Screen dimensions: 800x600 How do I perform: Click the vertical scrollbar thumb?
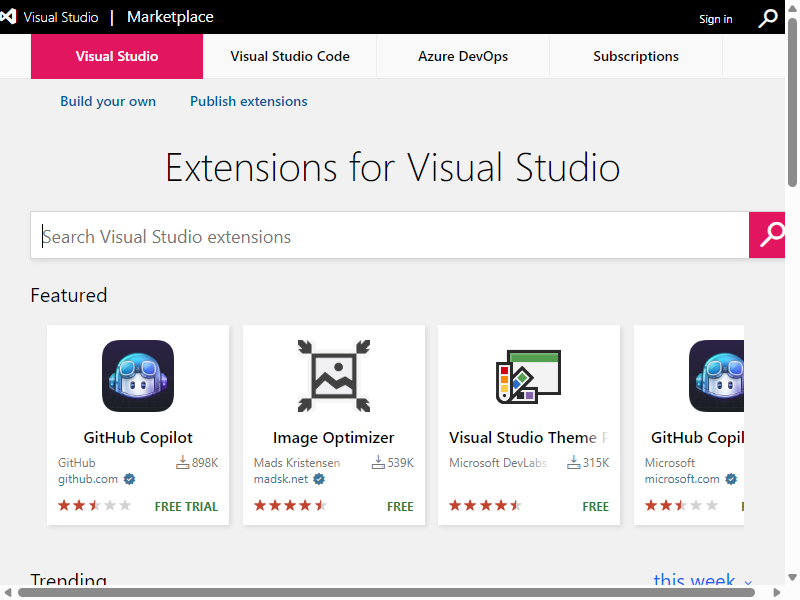coord(792,102)
